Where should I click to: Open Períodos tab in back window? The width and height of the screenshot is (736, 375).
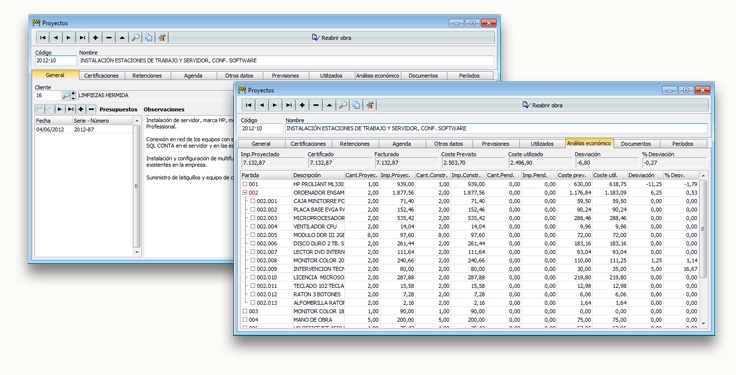tap(469, 76)
